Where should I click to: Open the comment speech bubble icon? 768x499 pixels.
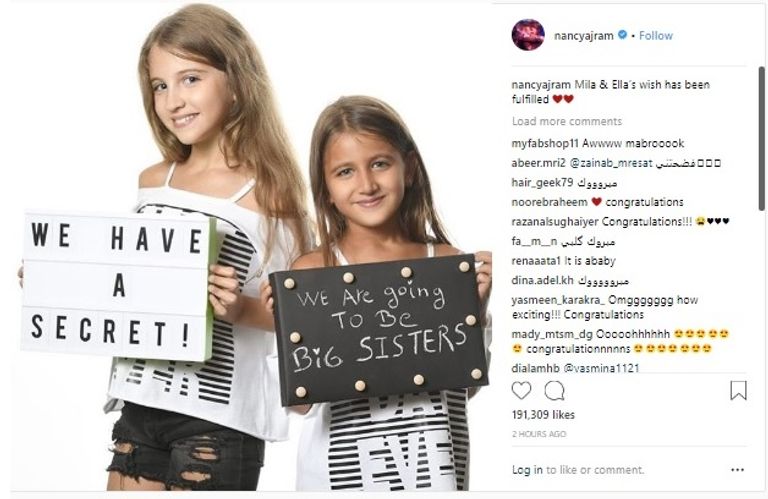point(554,391)
